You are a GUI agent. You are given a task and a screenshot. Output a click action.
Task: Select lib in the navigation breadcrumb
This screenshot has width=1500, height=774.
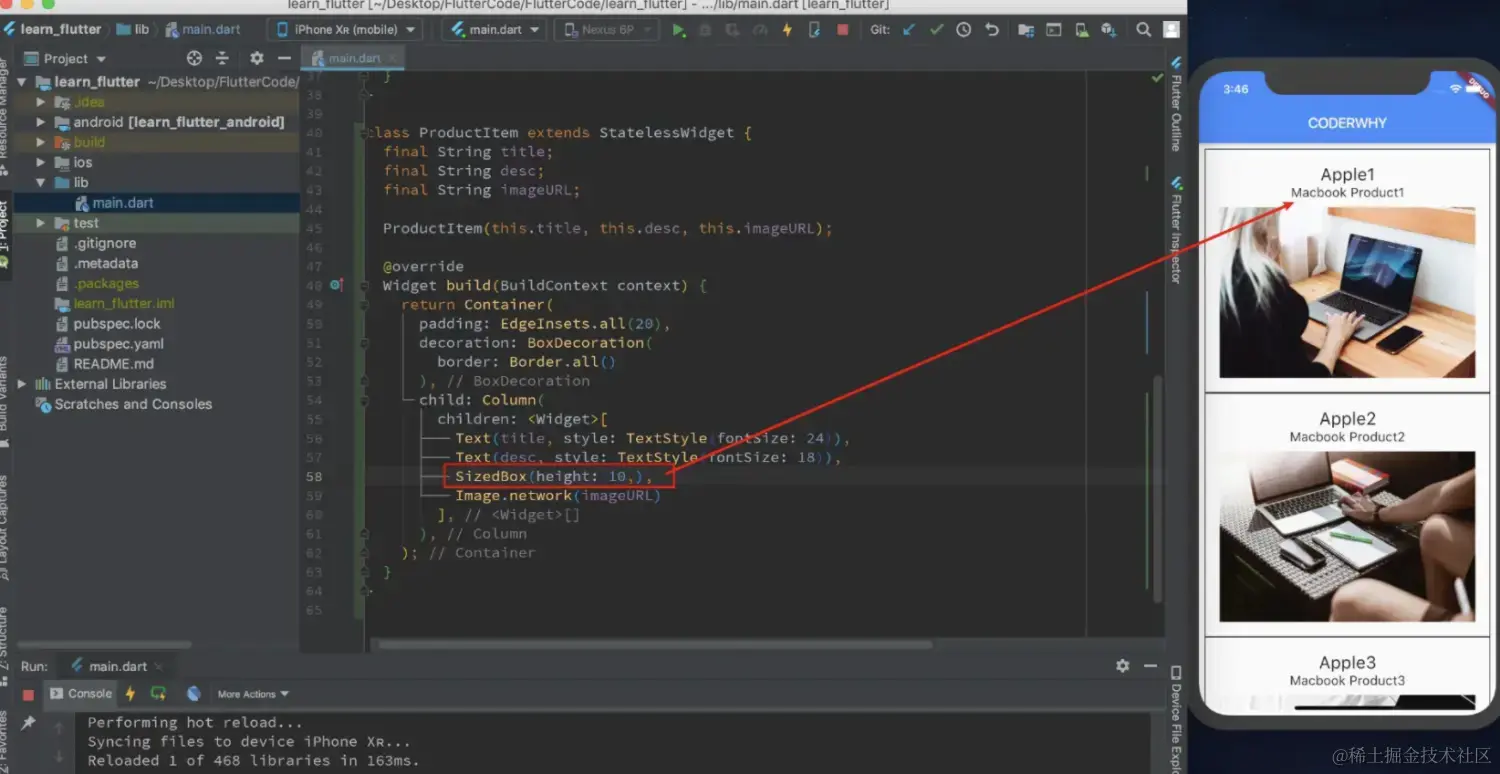coord(133,30)
